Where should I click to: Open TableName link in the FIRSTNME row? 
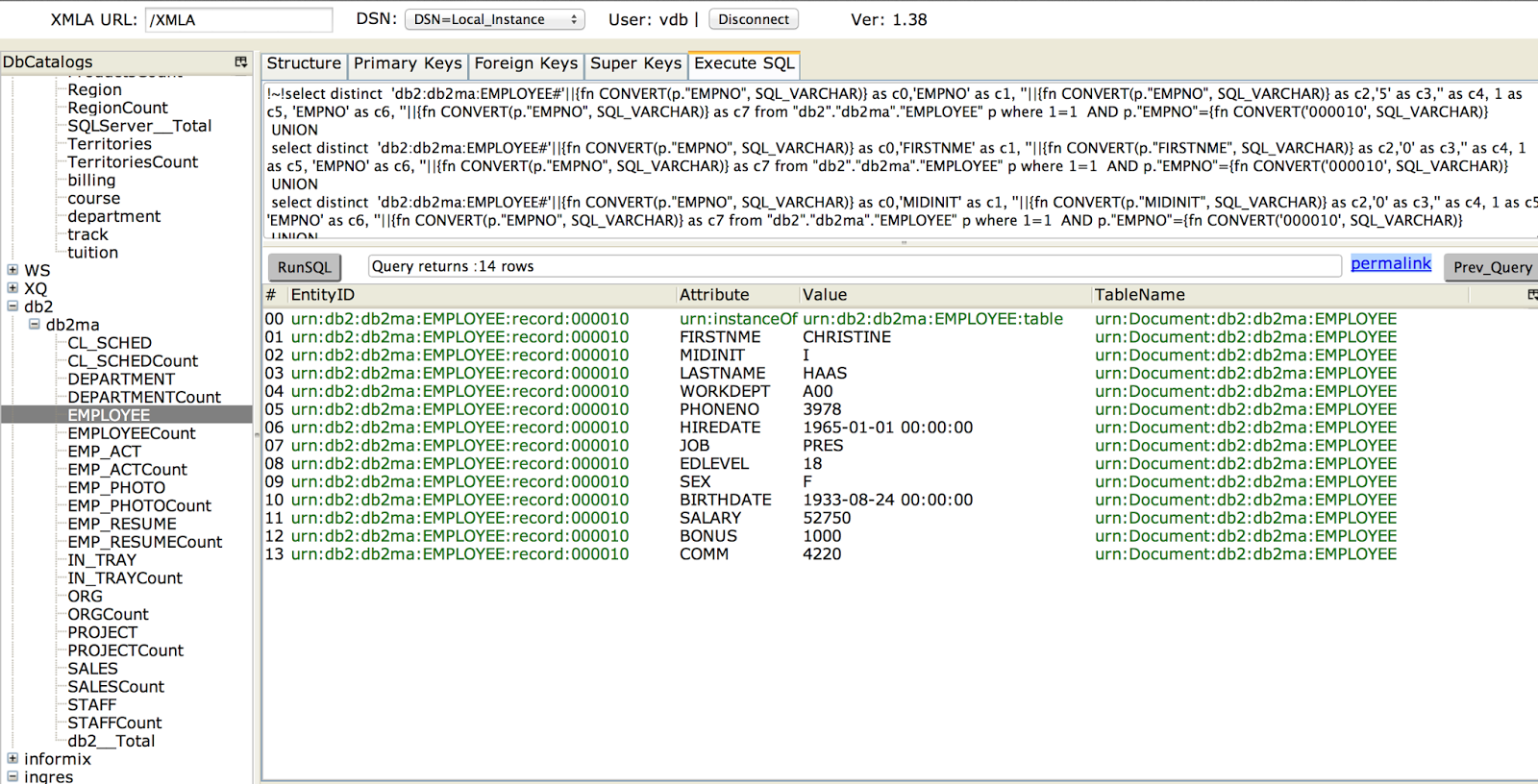coord(1246,337)
